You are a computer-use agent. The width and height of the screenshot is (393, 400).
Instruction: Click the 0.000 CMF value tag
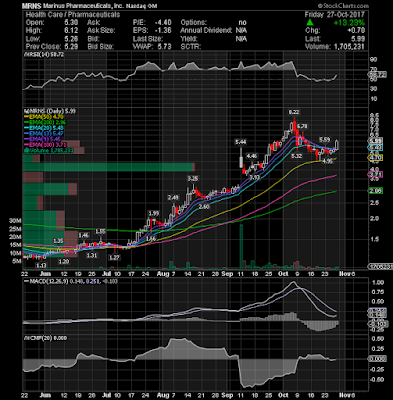pyautogui.click(x=377, y=359)
